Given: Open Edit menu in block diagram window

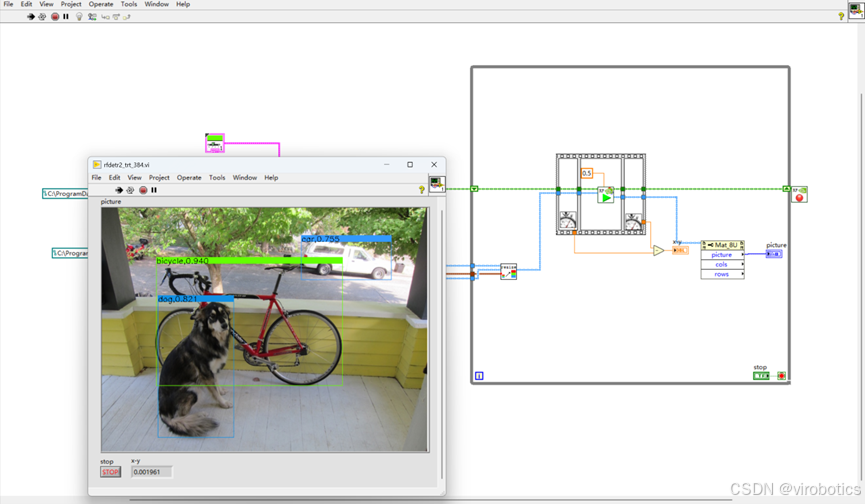Looking at the screenshot, I should pos(26,4).
